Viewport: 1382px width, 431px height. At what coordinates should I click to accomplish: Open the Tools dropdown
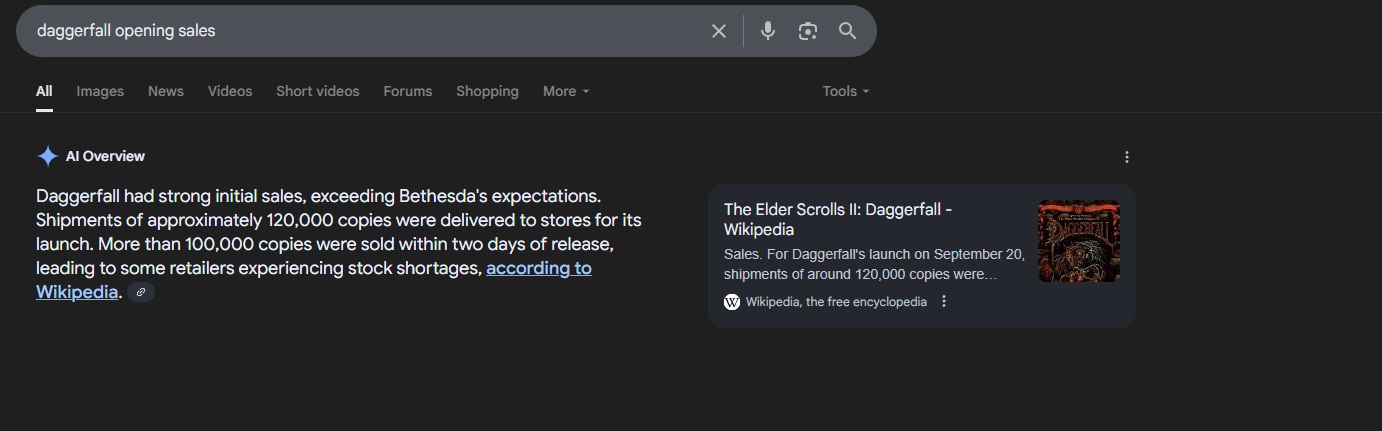[846, 91]
